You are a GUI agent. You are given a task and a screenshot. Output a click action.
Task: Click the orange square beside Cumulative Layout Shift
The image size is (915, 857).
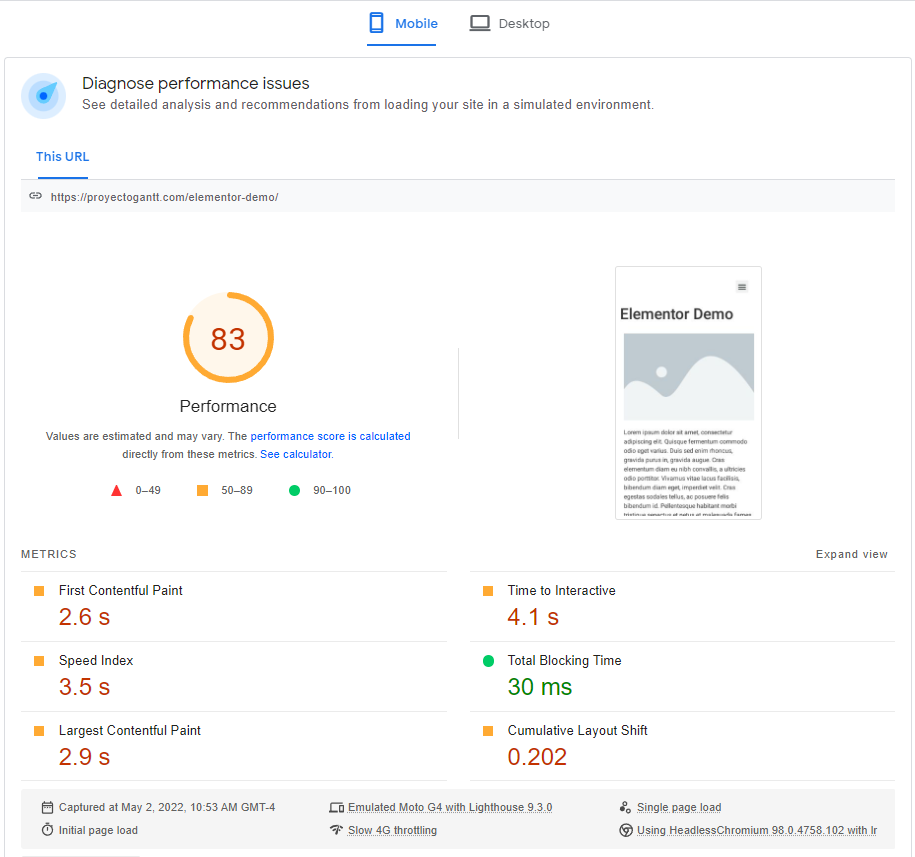click(487, 731)
